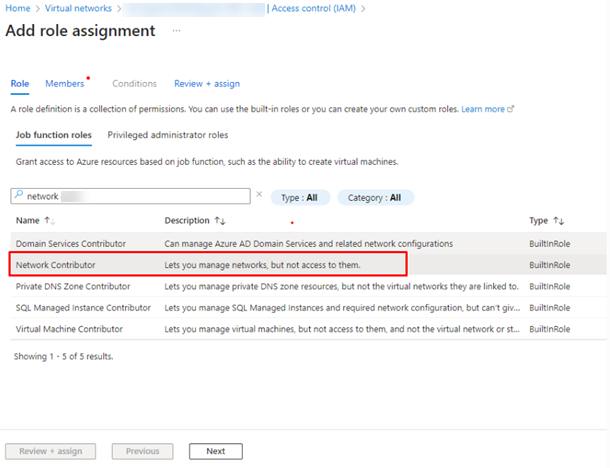Go to Home in the breadcrumb

pyautogui.click(x=17, y=8)
